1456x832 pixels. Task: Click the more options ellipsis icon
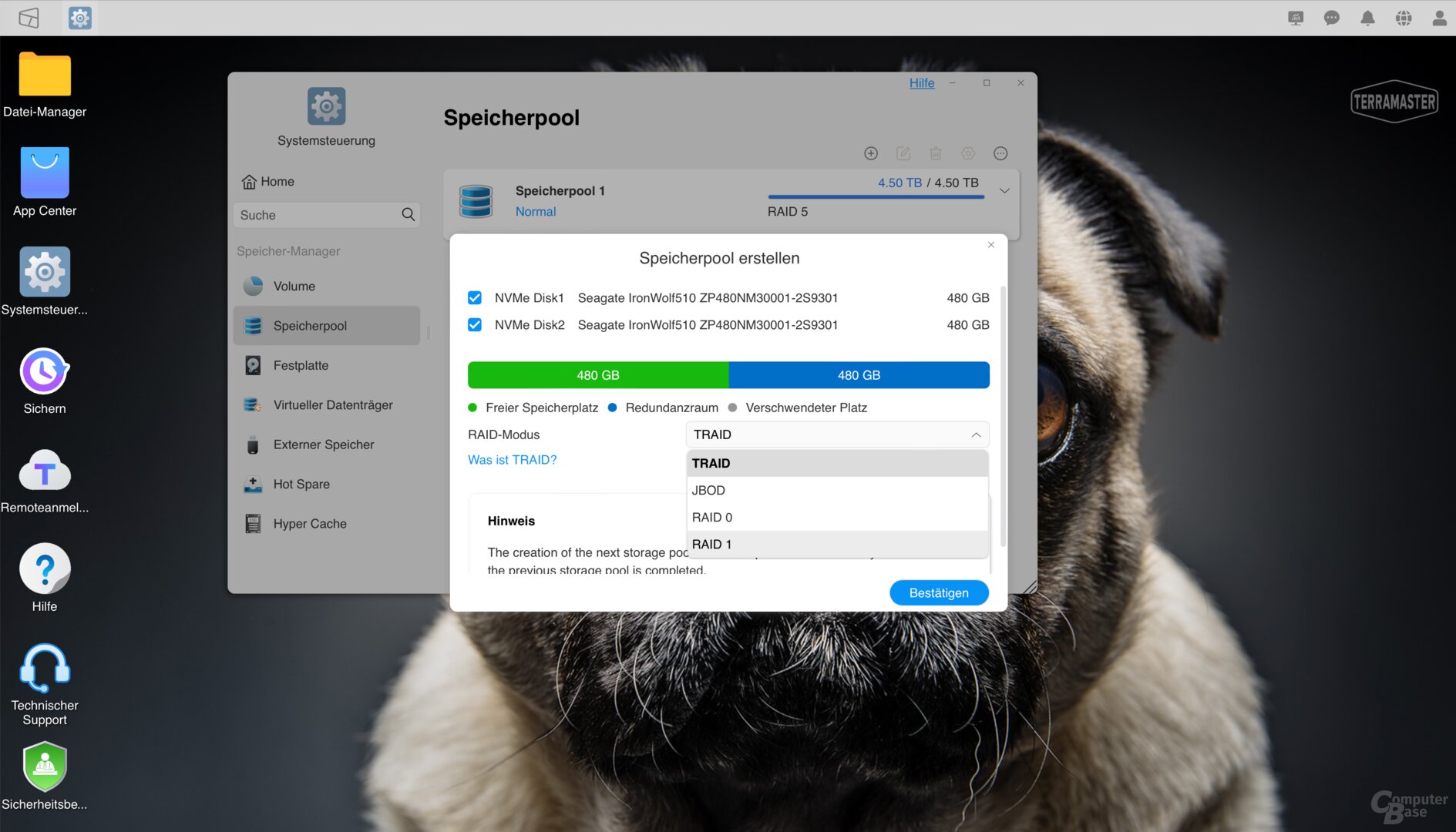pyautogui.click(x=1000, y=153)
